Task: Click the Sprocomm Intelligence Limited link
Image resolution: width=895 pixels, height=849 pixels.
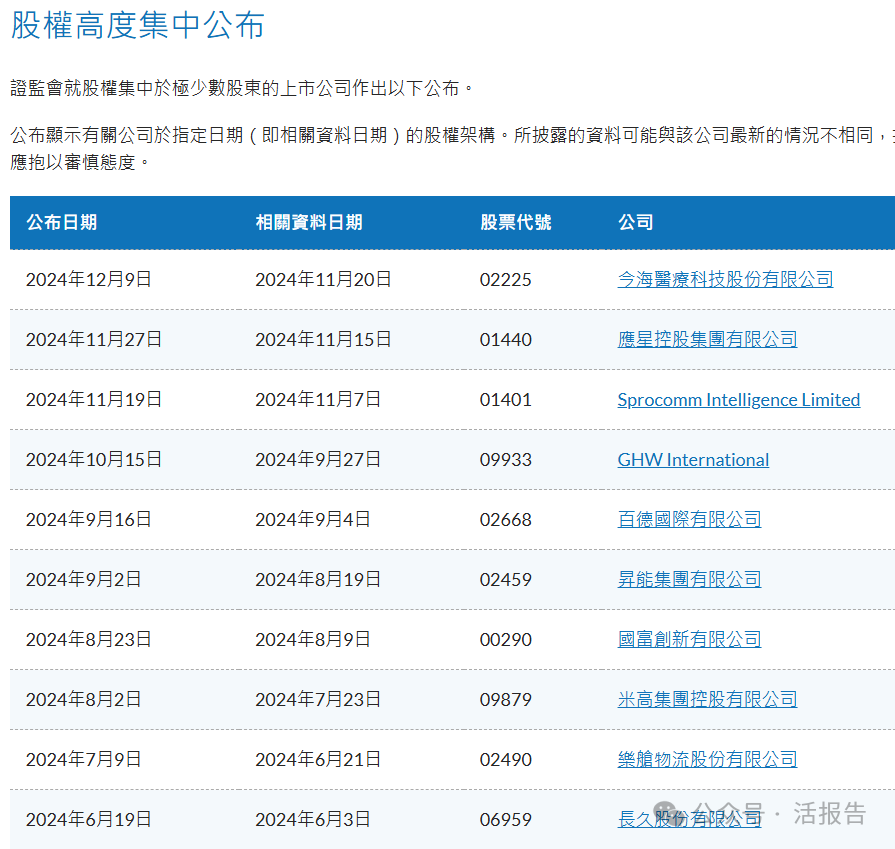Action: click(x=738, y=400)
